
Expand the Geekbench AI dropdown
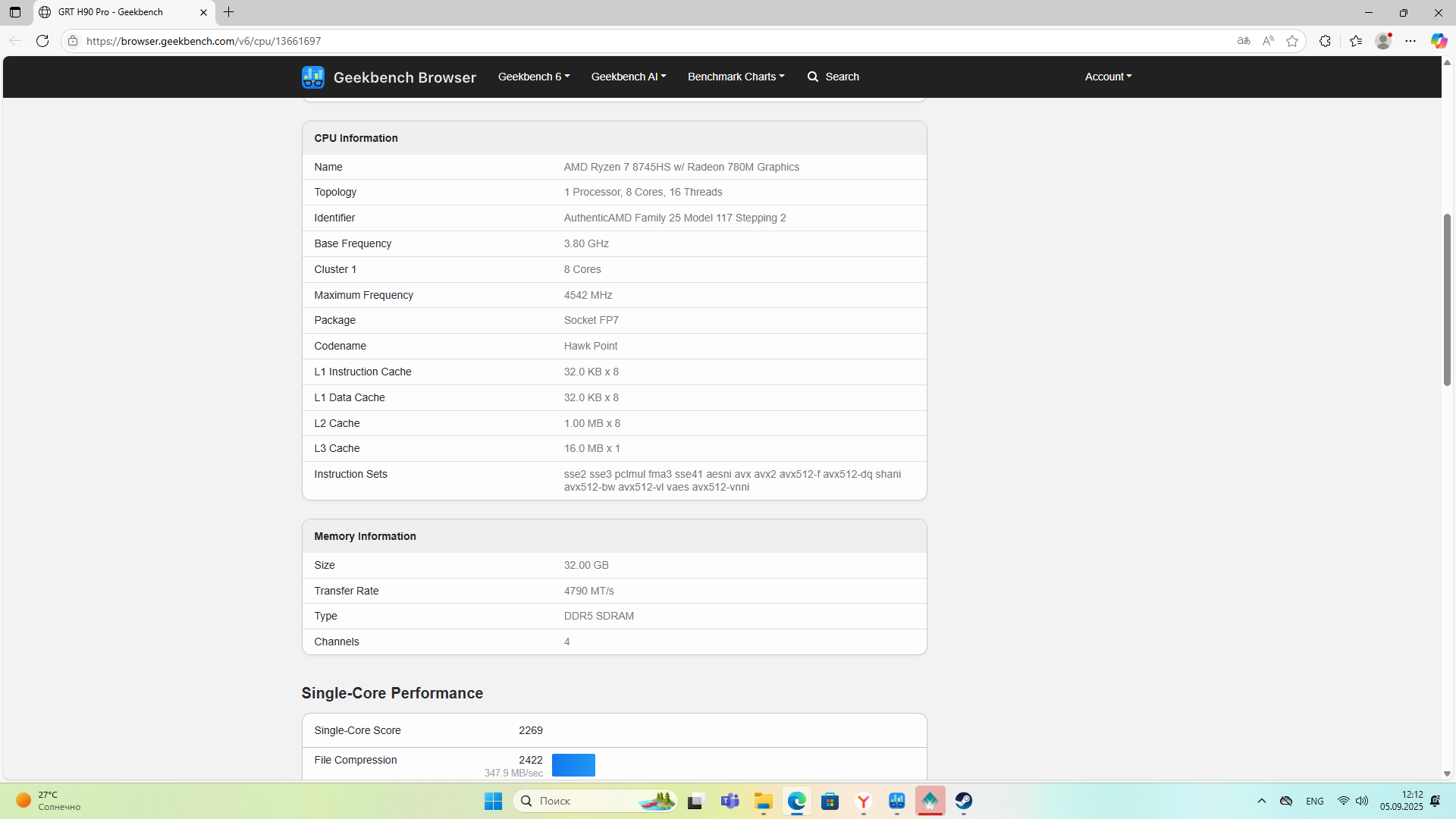tap(628, 77)
